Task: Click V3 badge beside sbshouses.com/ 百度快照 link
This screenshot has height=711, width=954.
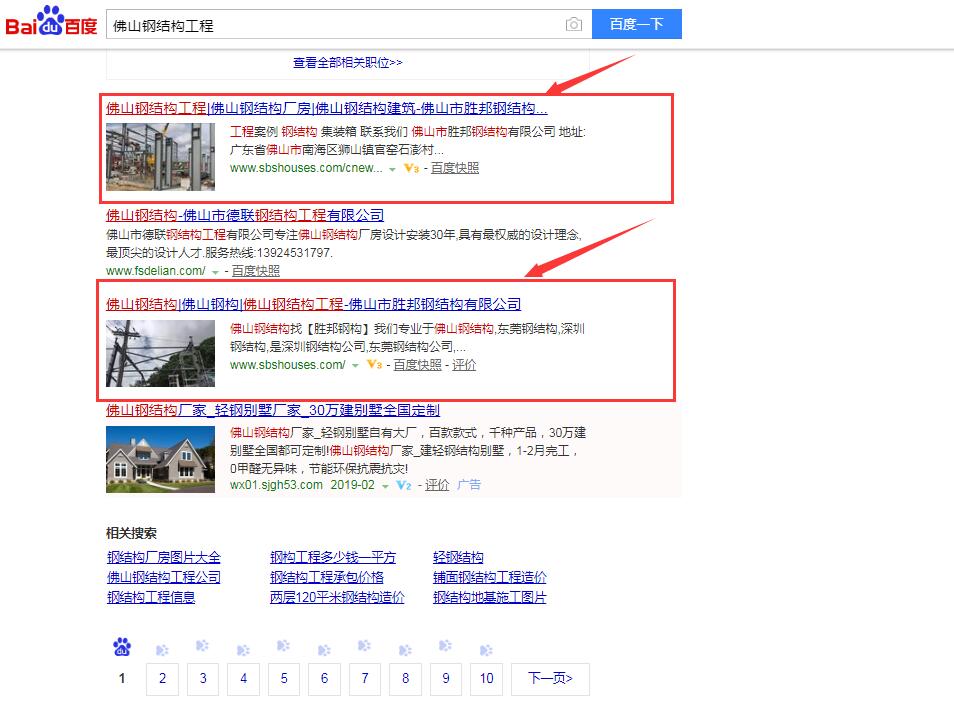Action: pyautogui.click(x=374, y=366)
